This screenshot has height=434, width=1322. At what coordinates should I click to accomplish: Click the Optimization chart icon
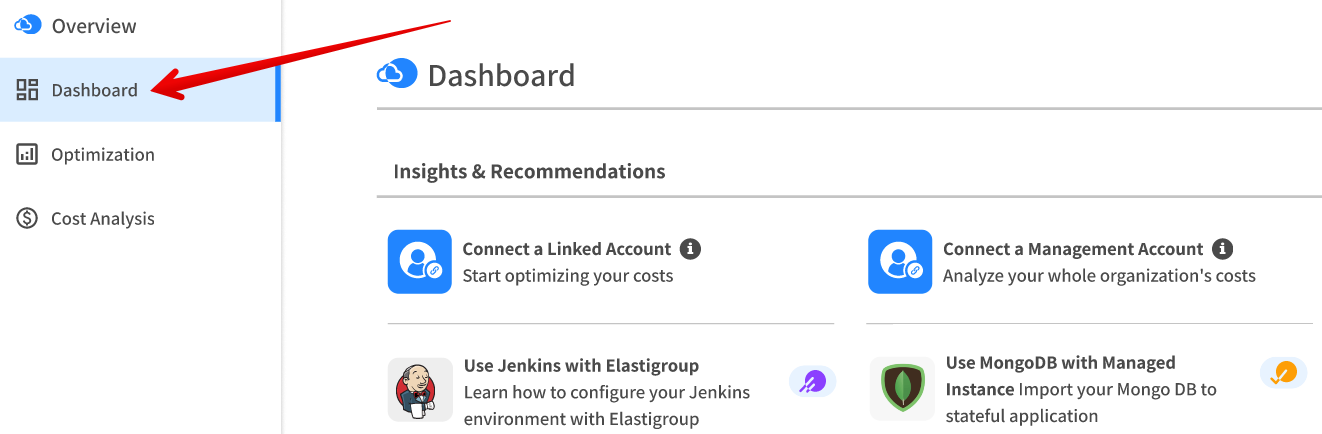point(27,154)
